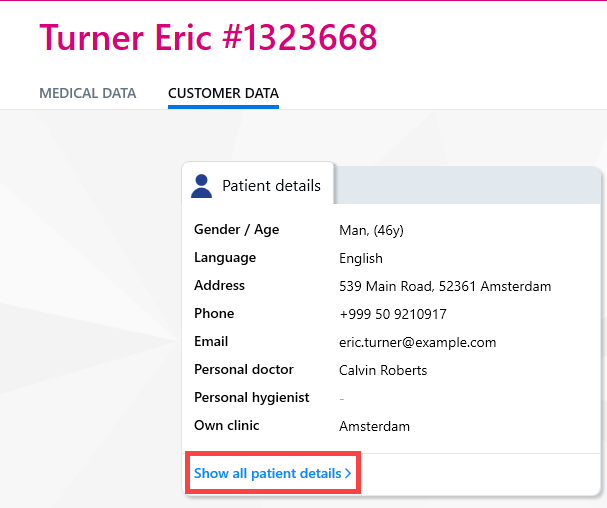This screenshot has width=607, height=508.
Task: Click the patient person icon
Action: (201, 186)
